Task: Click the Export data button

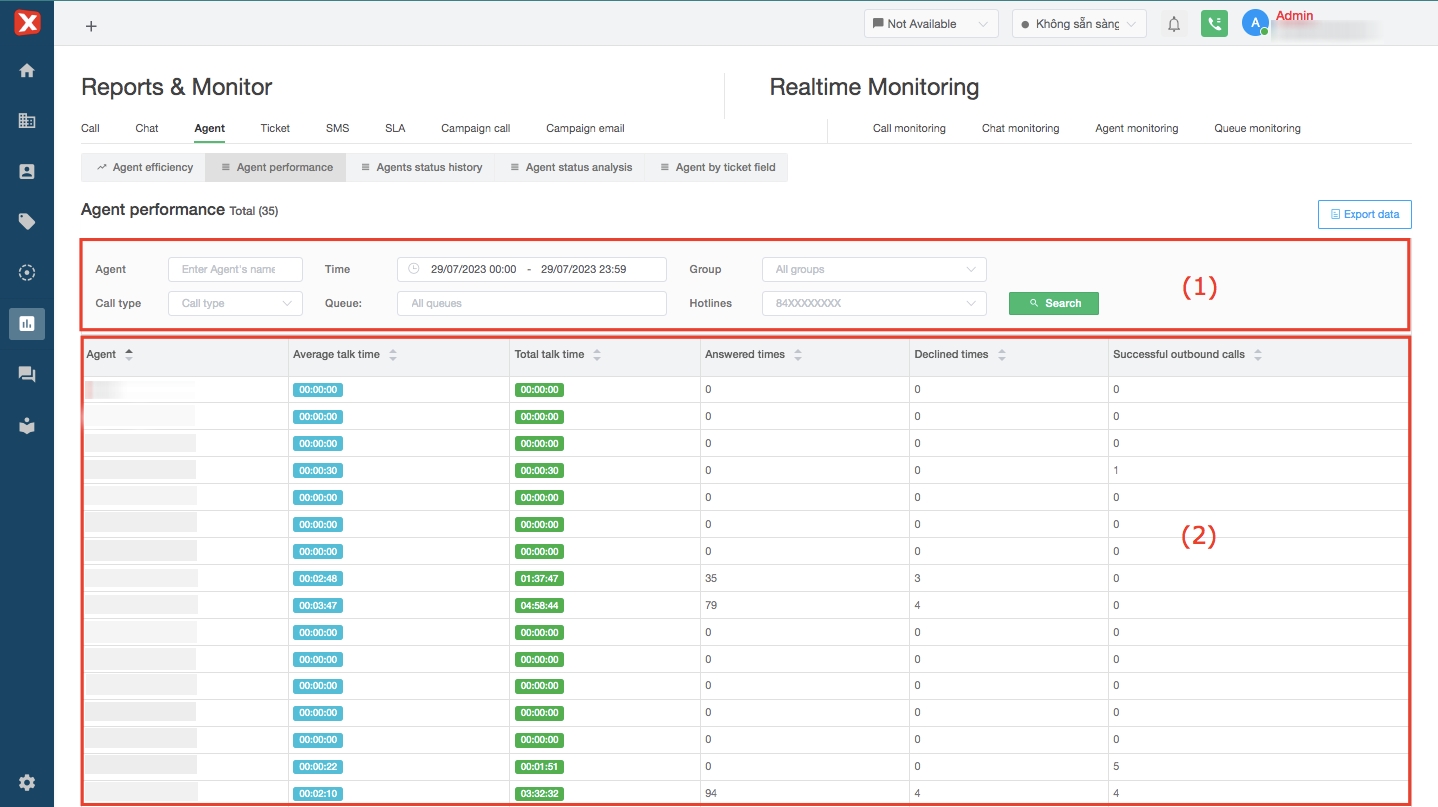Action: click(1364, 214)
